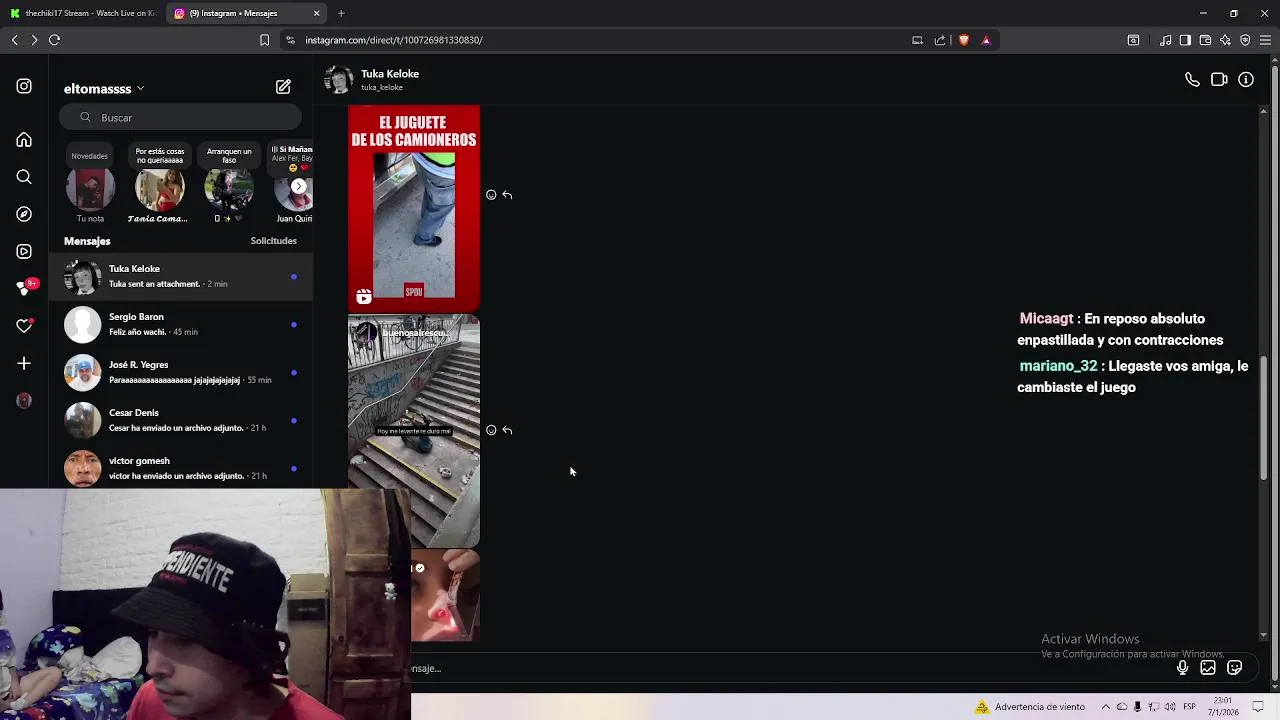Expand hidden system tray icons

pos(1105,707)
